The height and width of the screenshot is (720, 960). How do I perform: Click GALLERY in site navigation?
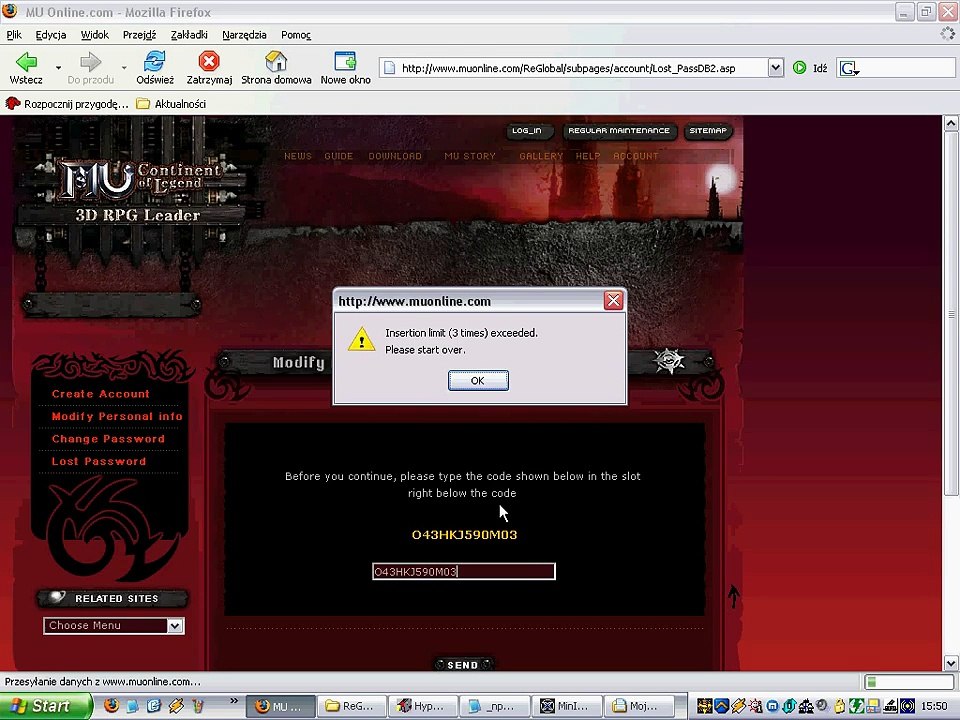coord(541,156)
